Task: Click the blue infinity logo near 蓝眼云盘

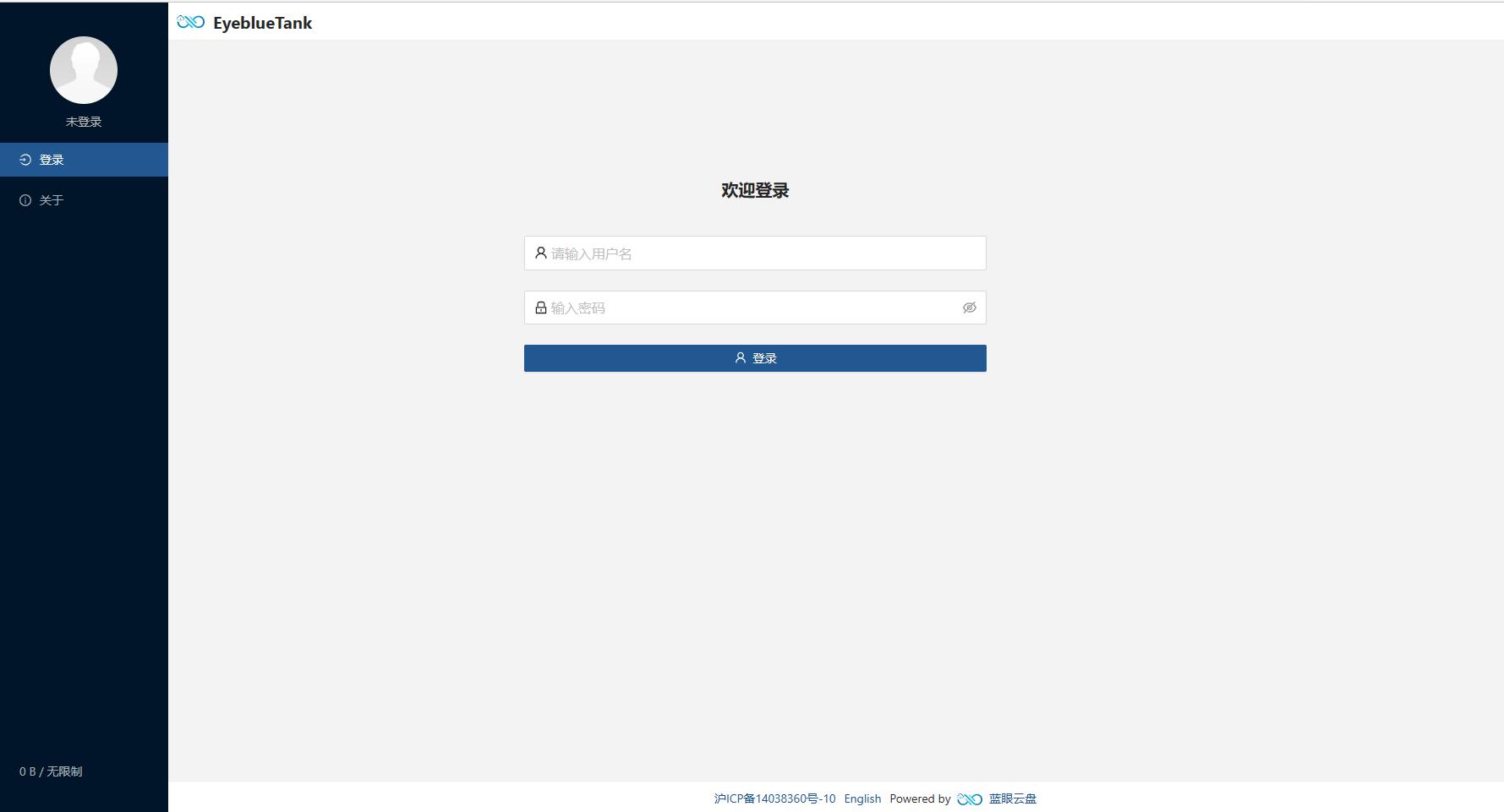Action: click(x=968, y=798)
